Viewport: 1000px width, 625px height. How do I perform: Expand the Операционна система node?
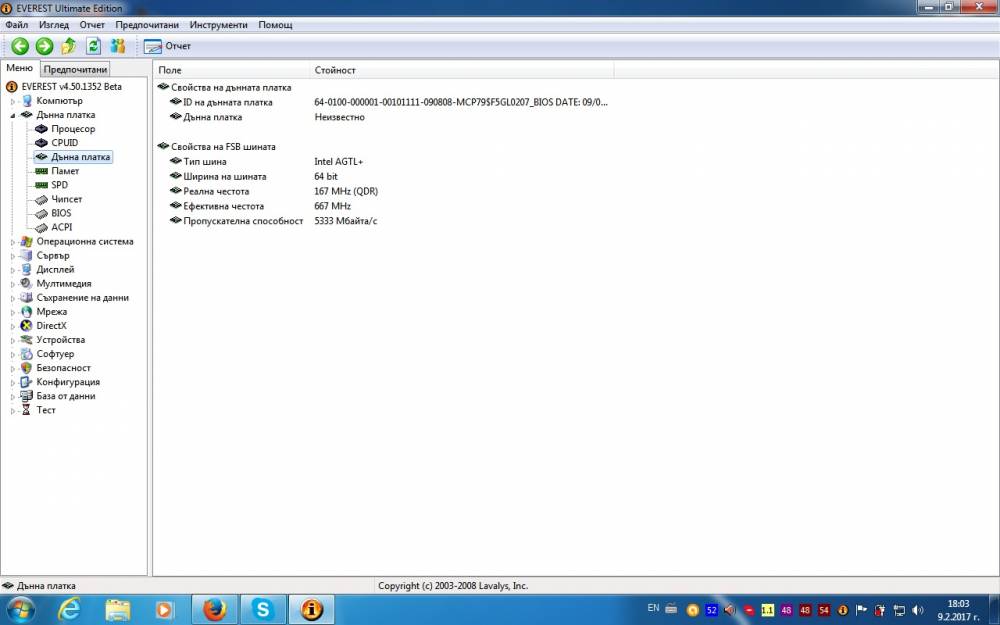click(12, 242)
